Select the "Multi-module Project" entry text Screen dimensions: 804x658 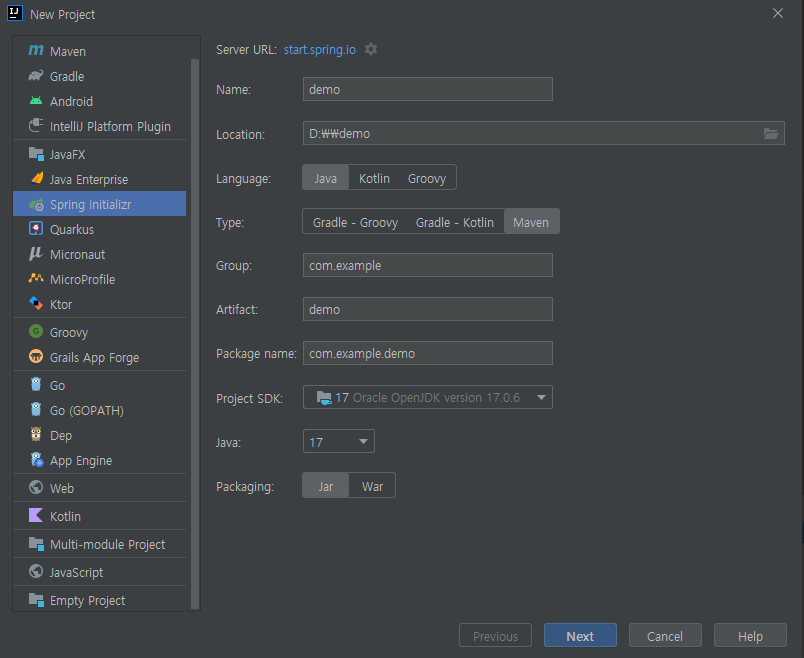pos(108,544)
